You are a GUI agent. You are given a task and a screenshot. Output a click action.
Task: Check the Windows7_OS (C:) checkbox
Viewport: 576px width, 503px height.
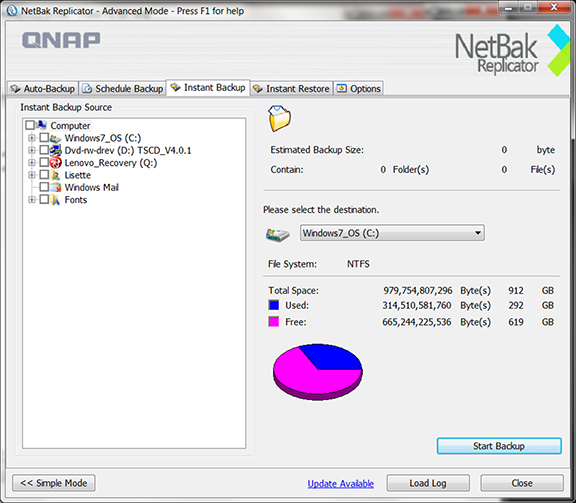point(44,138)
